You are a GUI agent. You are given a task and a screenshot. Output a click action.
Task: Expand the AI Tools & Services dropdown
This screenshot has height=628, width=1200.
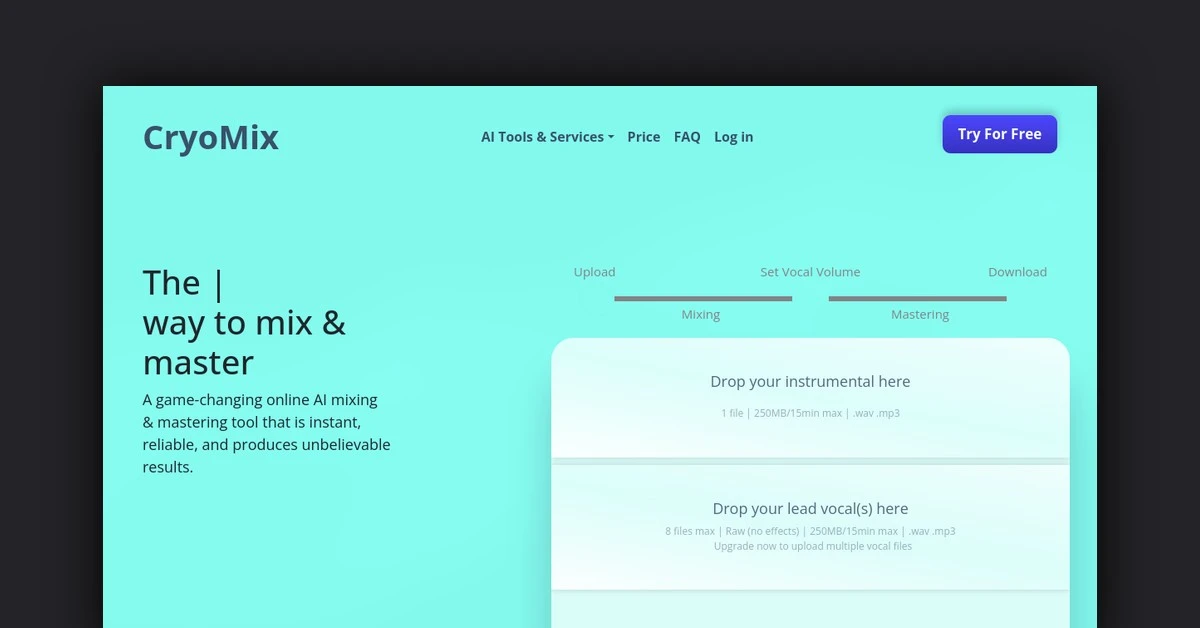click(x=547, y=137)
